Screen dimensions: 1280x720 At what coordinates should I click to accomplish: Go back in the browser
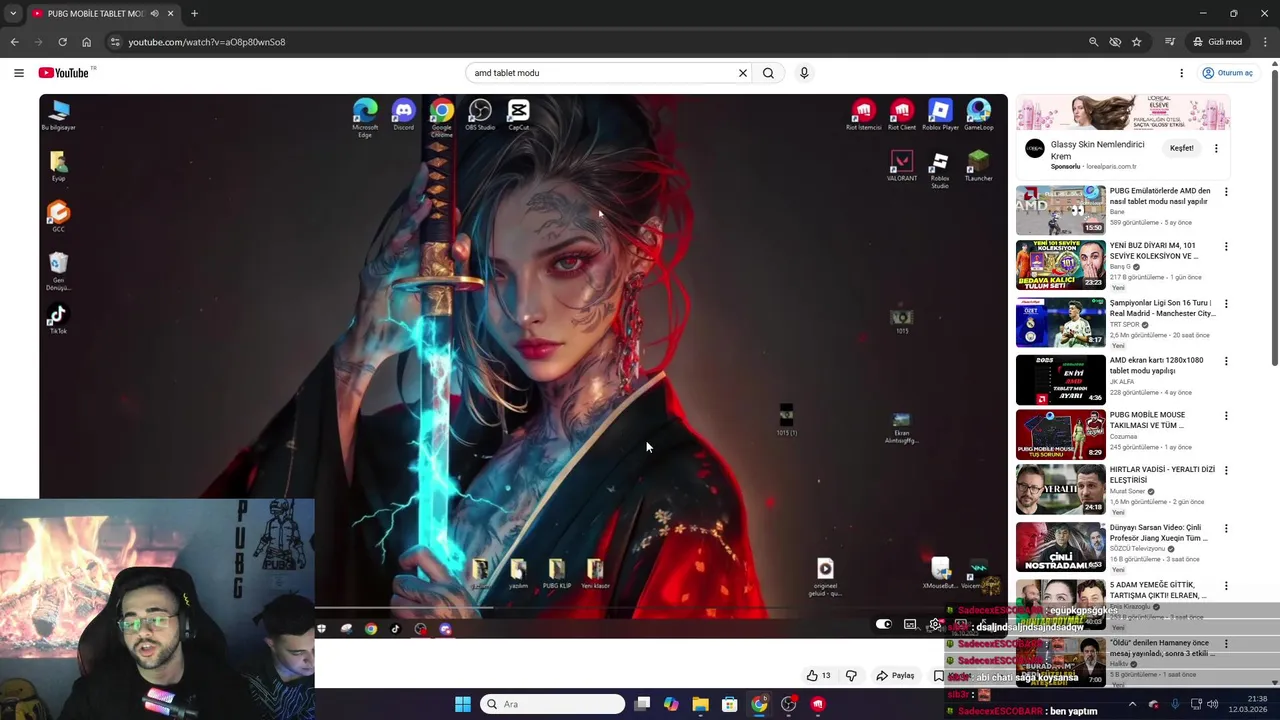[x=14, y=42]
